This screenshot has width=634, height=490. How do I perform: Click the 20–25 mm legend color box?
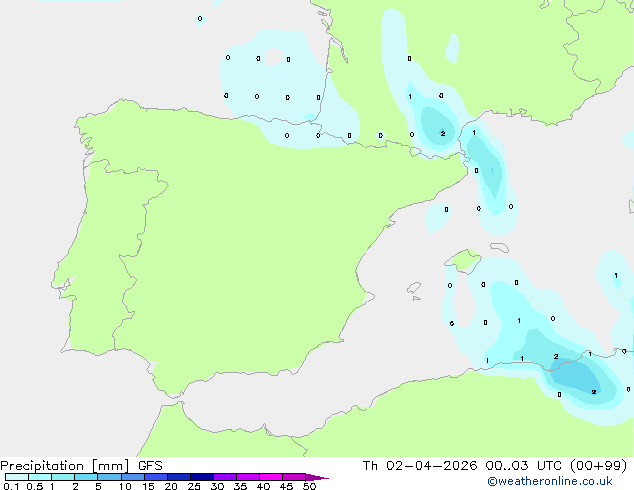pos(179,477)
